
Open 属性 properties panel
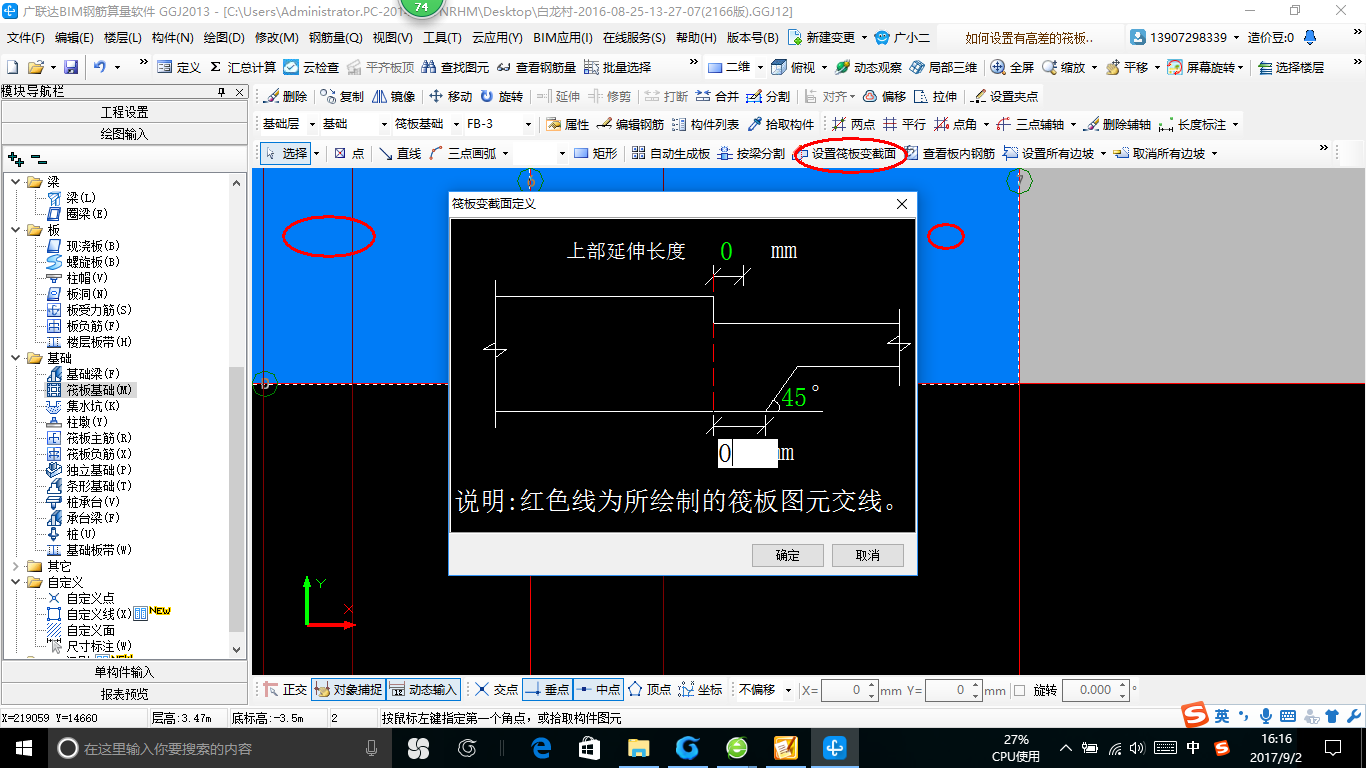coord(567,125)
